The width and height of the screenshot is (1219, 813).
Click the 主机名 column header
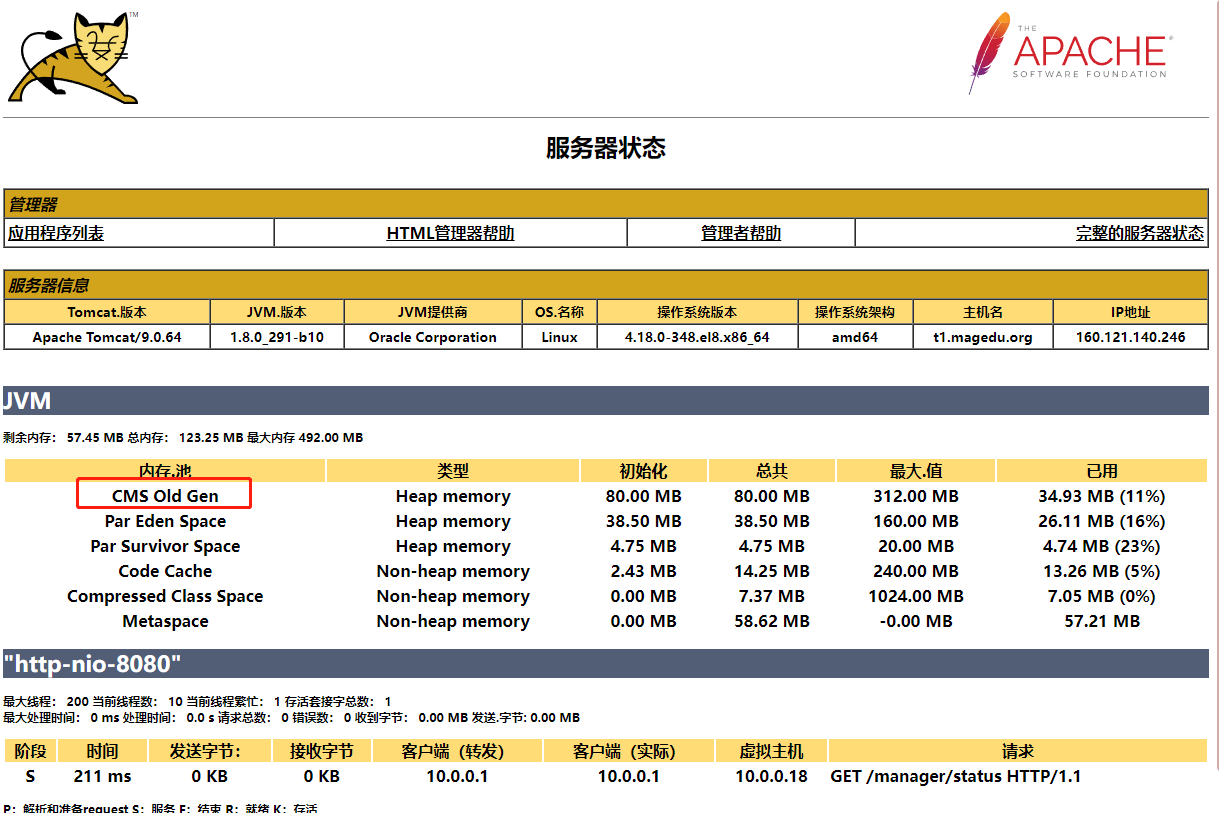pos(983,312)
